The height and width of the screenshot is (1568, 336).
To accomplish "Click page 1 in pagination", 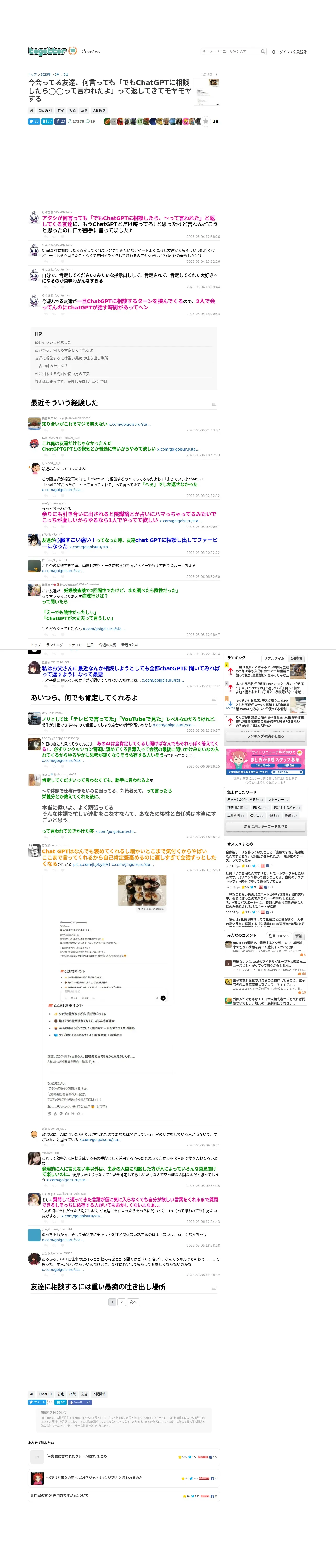I will pyautogui.click(x=112, y=1302).
